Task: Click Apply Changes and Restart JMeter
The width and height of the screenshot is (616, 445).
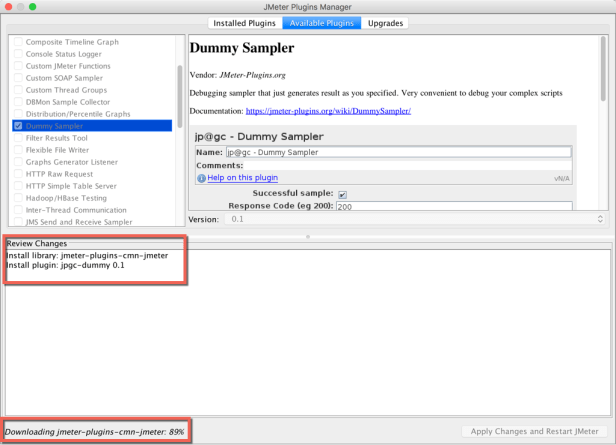Action: (534, 431)
